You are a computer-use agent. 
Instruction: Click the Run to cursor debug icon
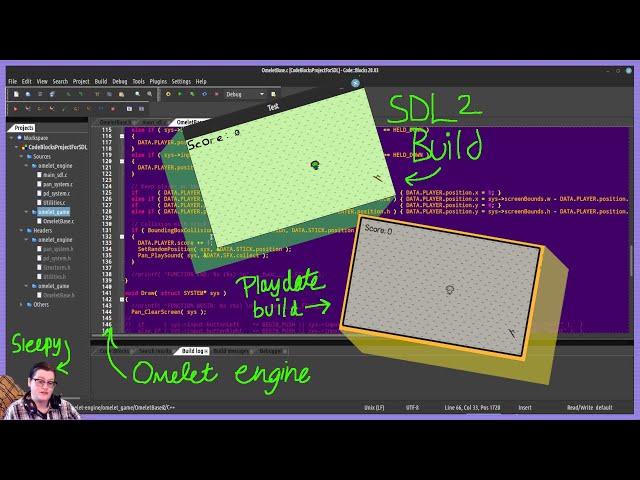tap(28, 109)
